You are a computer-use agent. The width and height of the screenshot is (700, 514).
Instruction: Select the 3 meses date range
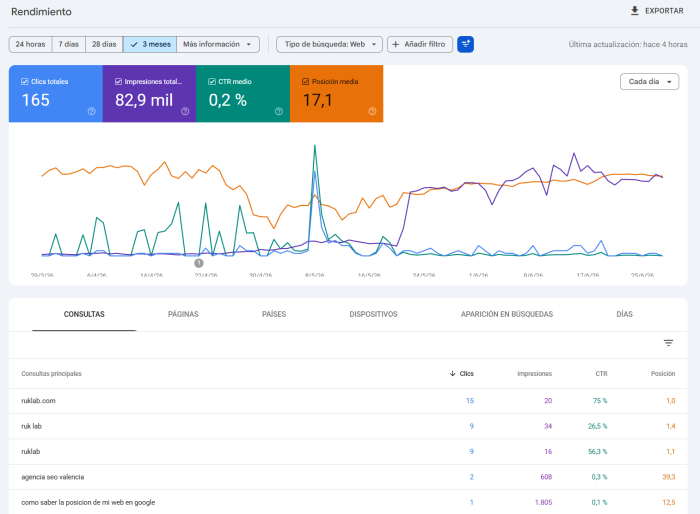pyautogui.click(x=150, y=44)
